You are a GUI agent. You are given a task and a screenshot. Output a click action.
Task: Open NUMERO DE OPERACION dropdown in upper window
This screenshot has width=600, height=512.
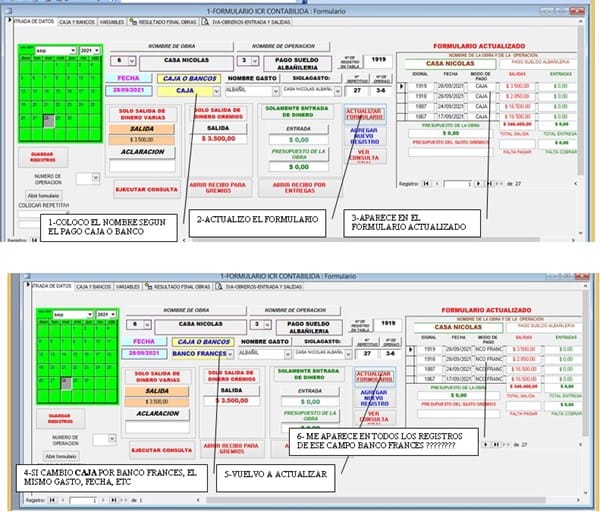tap(96, 178)
